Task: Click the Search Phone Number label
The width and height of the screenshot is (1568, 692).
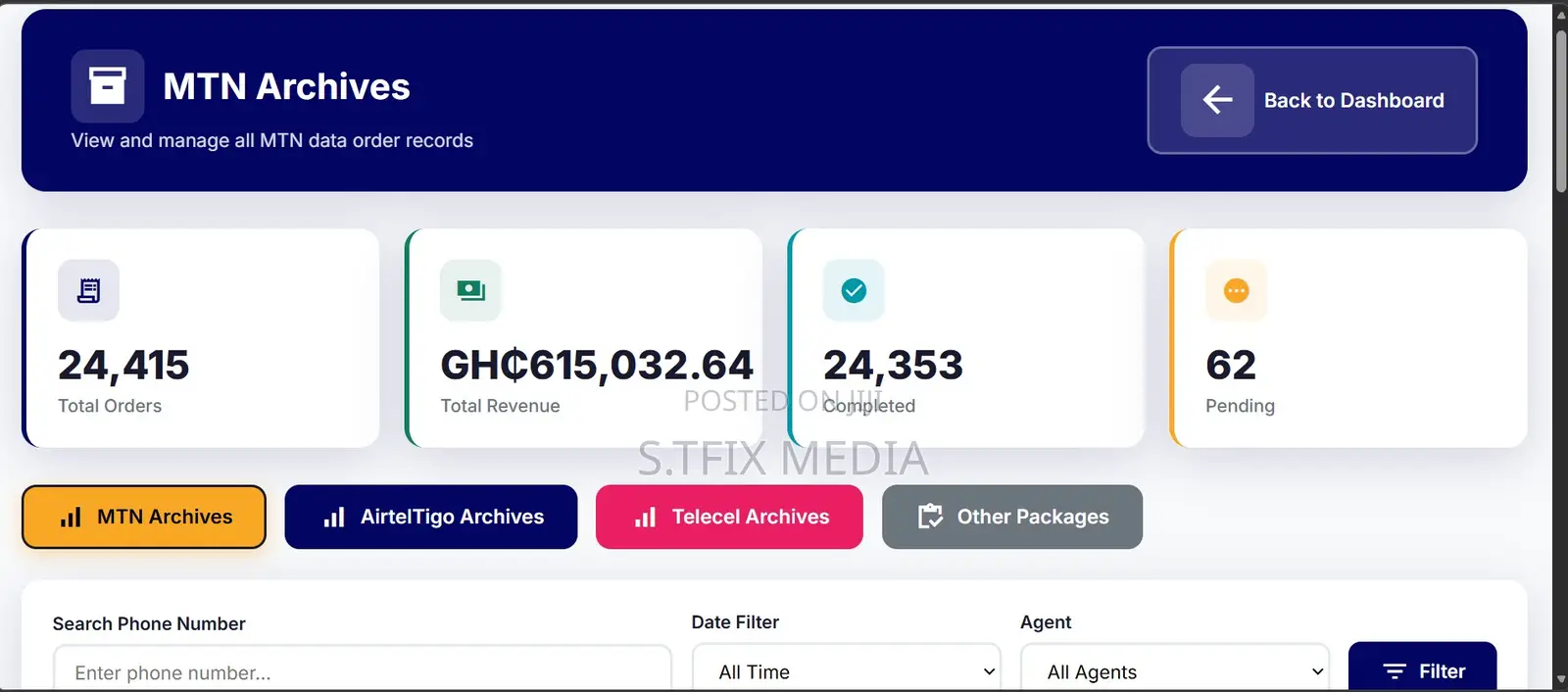Action: (x=149, y=623)
